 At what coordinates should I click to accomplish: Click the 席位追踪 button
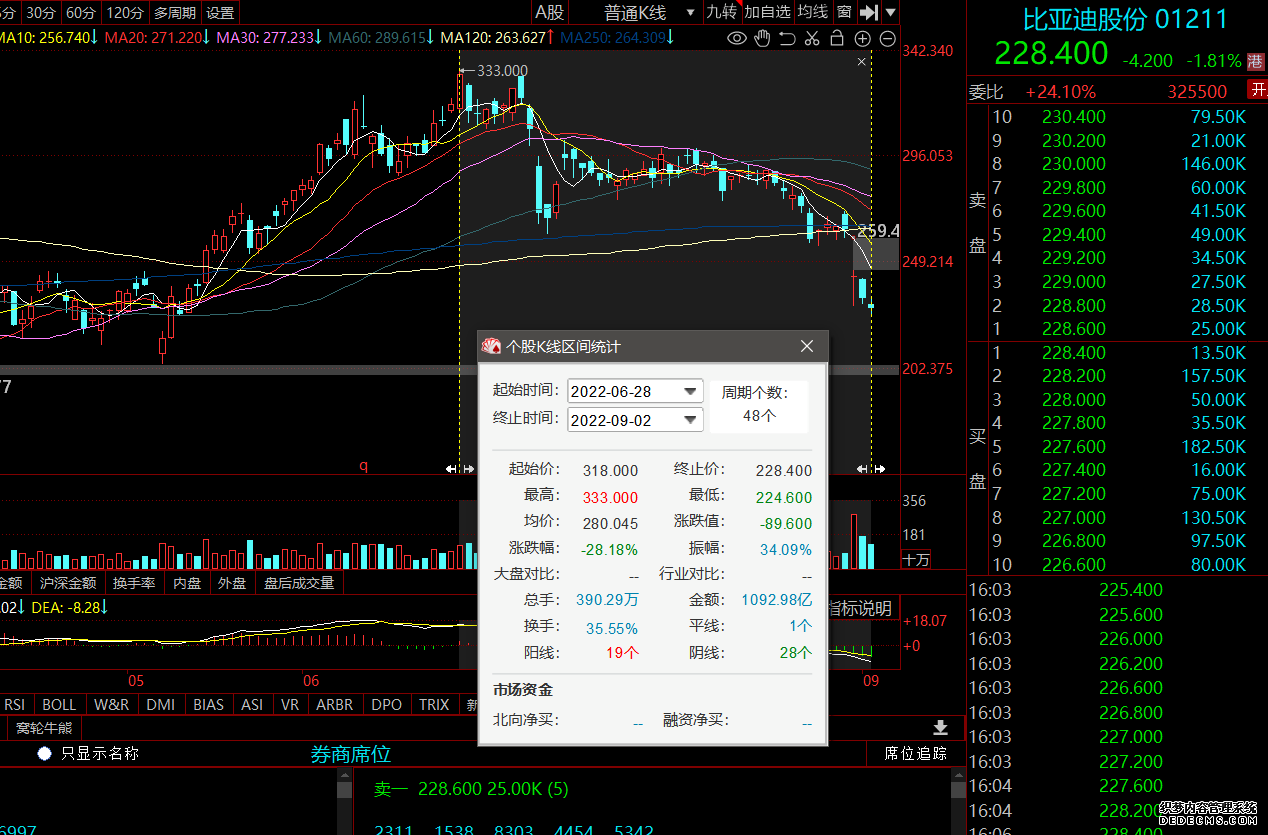915,753
